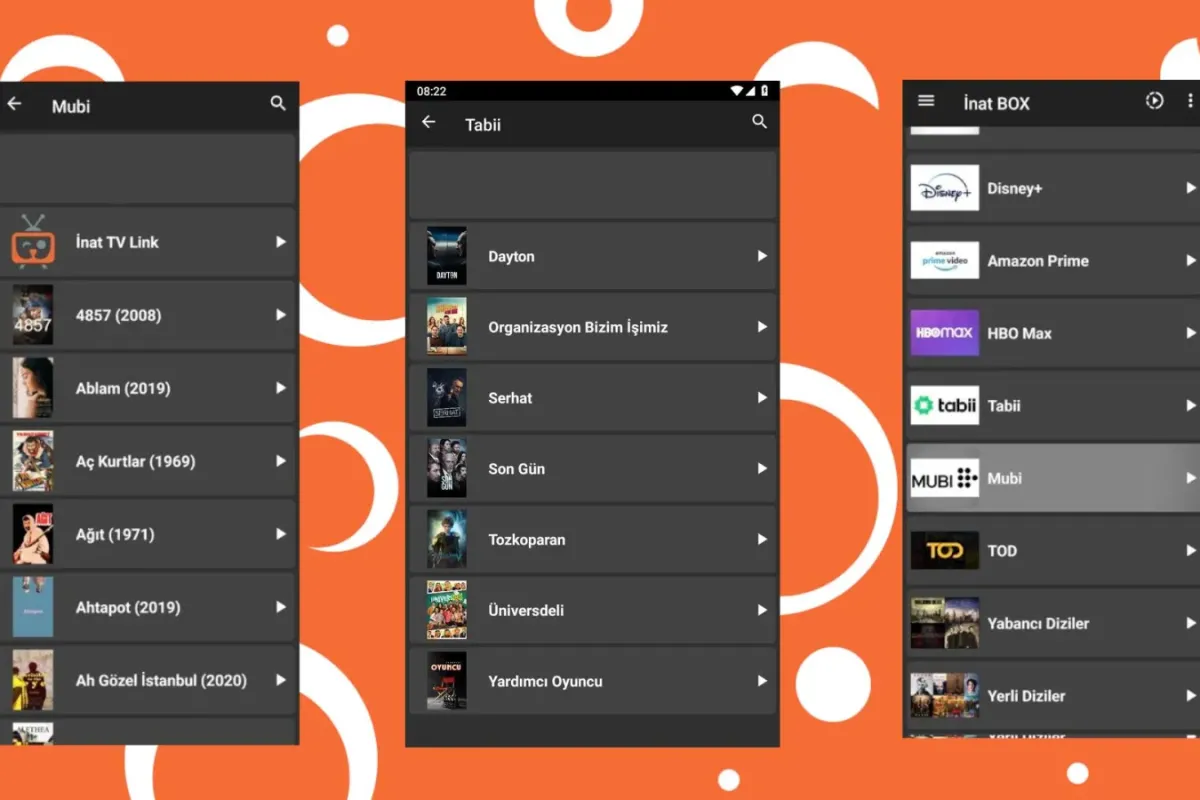The image size is (1200, 800).
Task: Go back using arrow in Tabii screen
Action: [429, 122]
